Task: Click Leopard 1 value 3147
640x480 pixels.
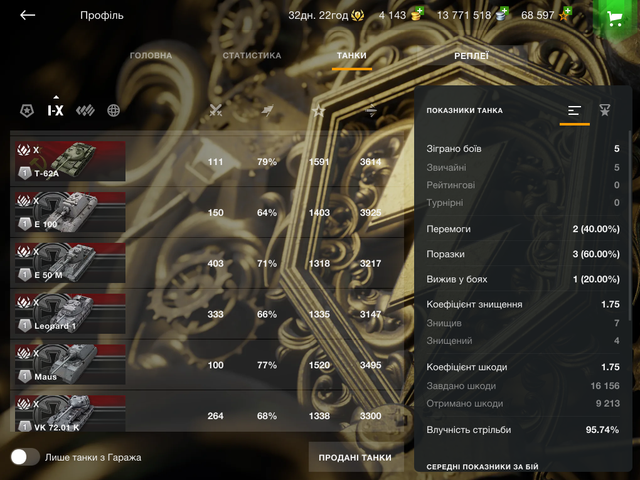Action: click(371, 314)
